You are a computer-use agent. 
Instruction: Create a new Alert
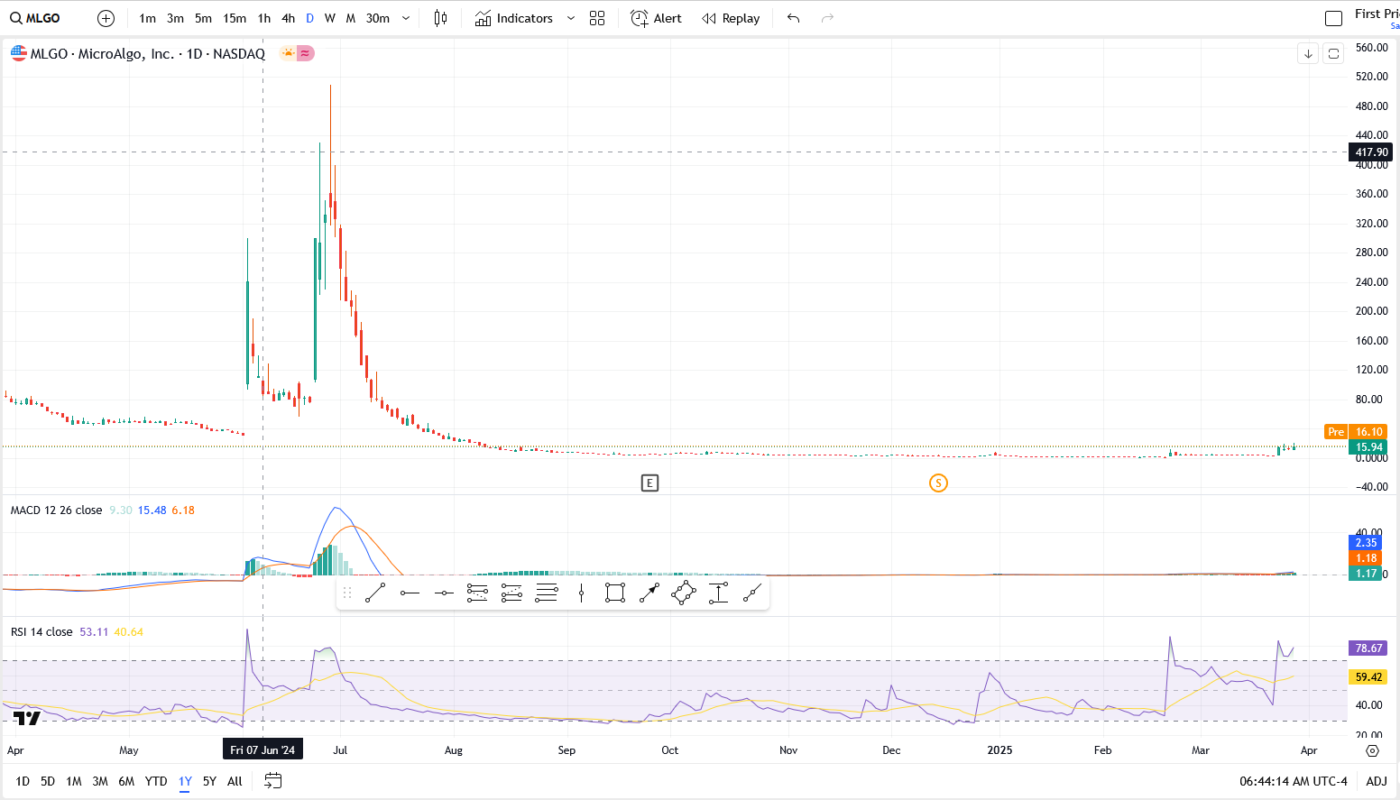655,18
